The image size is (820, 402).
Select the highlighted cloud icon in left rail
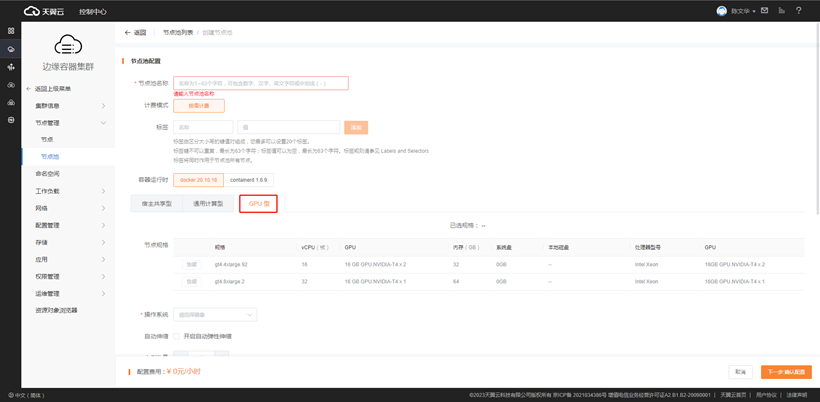pos(11,49)
